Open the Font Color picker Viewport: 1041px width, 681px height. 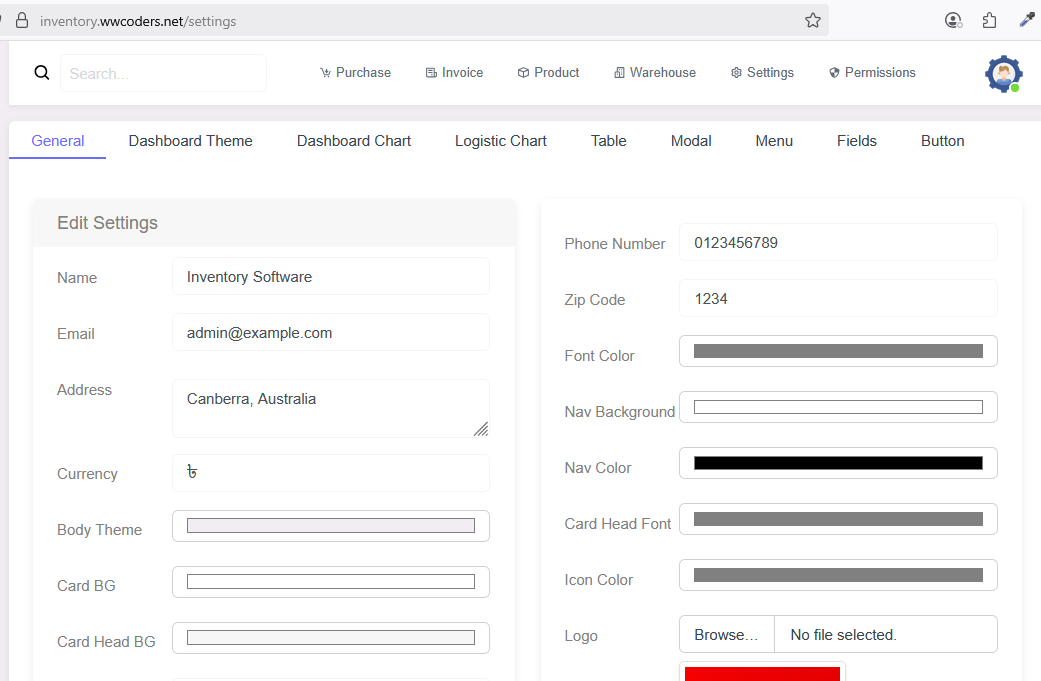click(x=838, y=351)
